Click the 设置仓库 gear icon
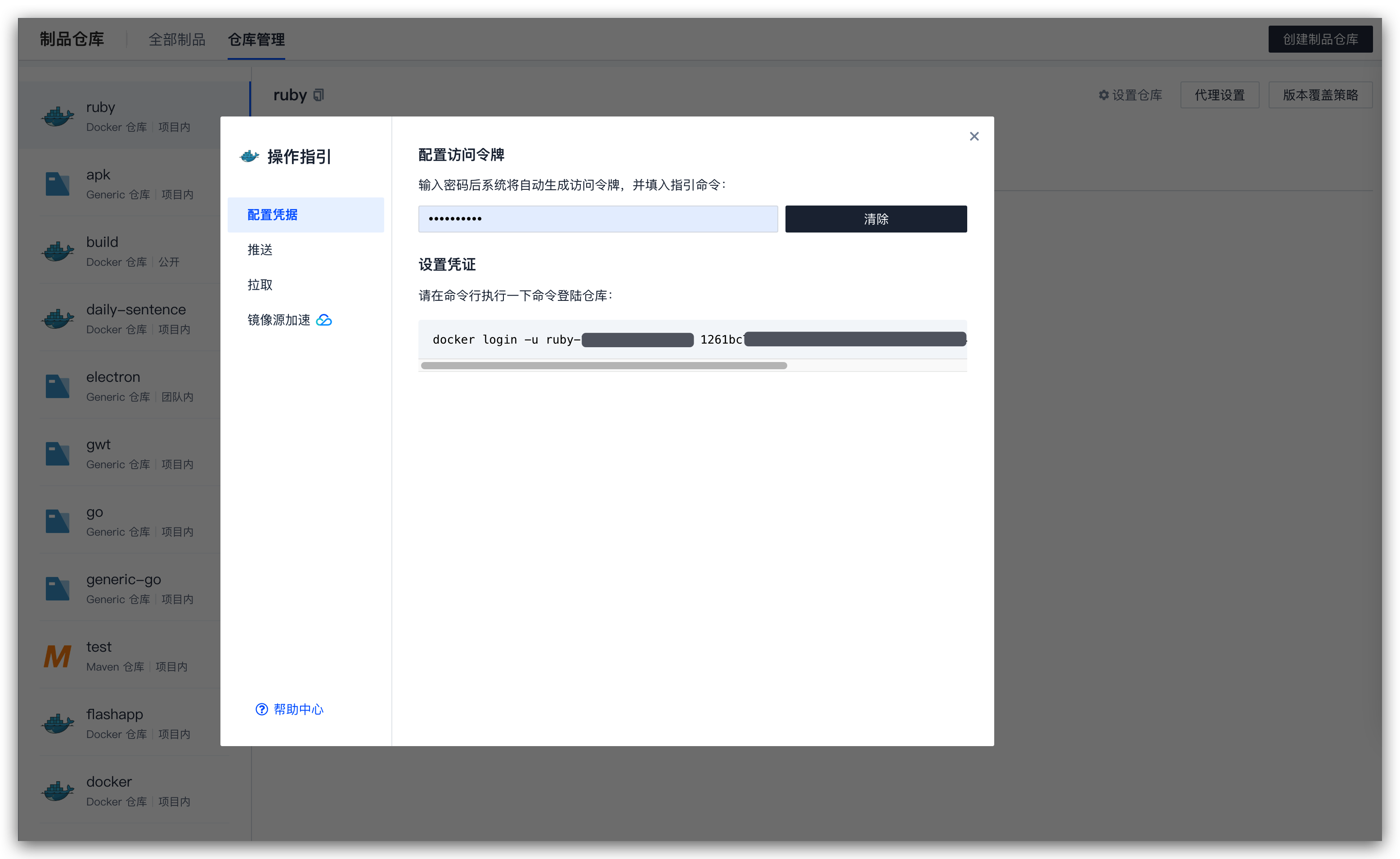 (x=1104, y=95)
